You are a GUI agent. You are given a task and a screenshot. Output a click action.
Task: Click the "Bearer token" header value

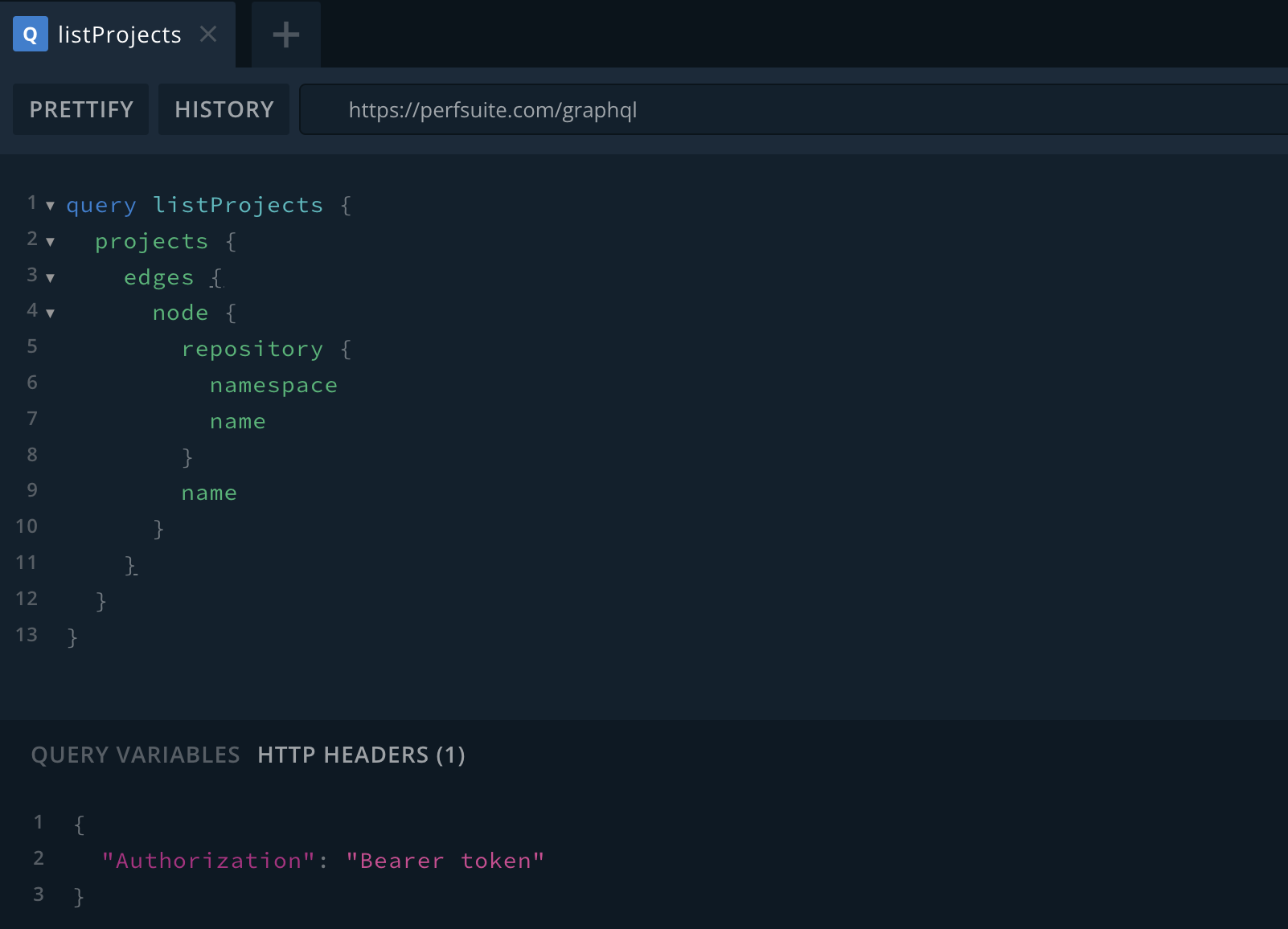click(445, 861)
